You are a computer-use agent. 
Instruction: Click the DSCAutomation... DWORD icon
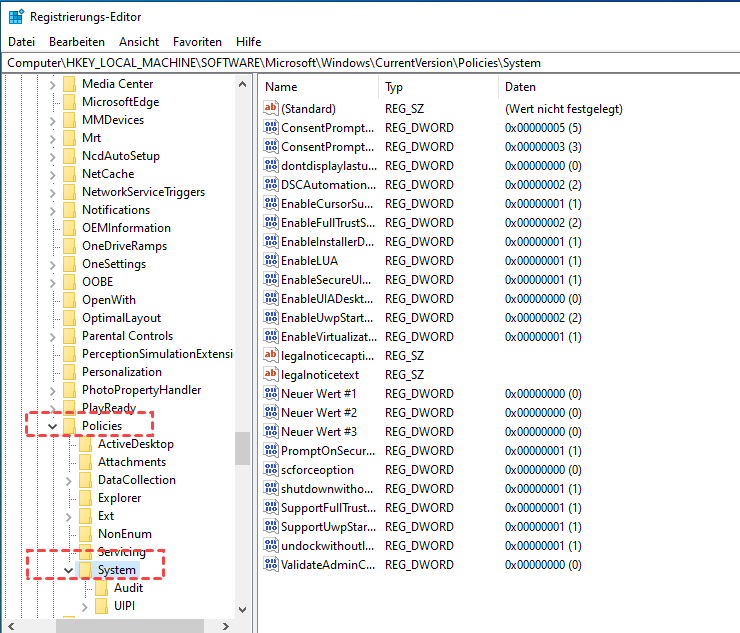271,184
